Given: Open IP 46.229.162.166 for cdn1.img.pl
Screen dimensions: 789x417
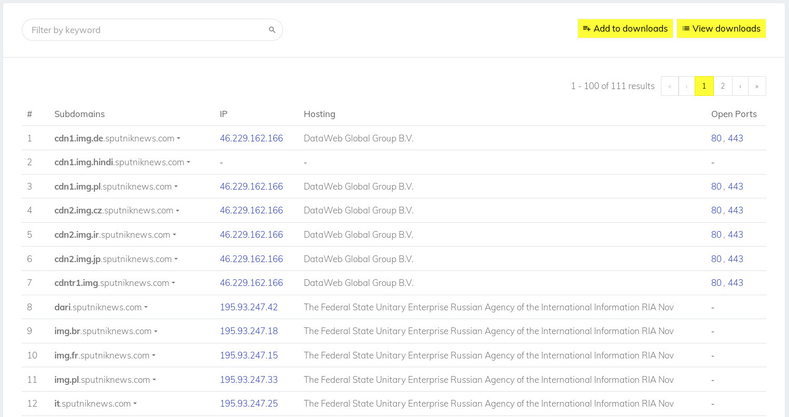Looking at the screenshot, I should pyautogui.click(x=251, y=187).
